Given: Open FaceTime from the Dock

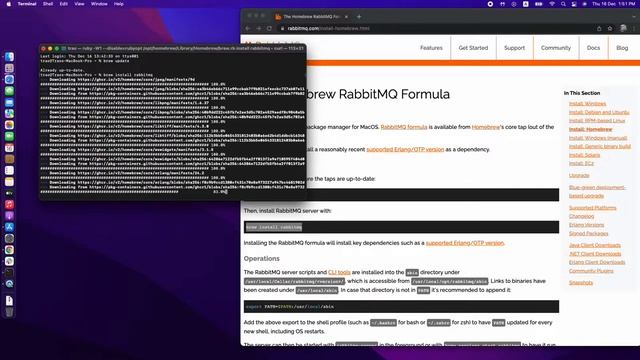Looking at the screenshot, I should tap(9, 136).
